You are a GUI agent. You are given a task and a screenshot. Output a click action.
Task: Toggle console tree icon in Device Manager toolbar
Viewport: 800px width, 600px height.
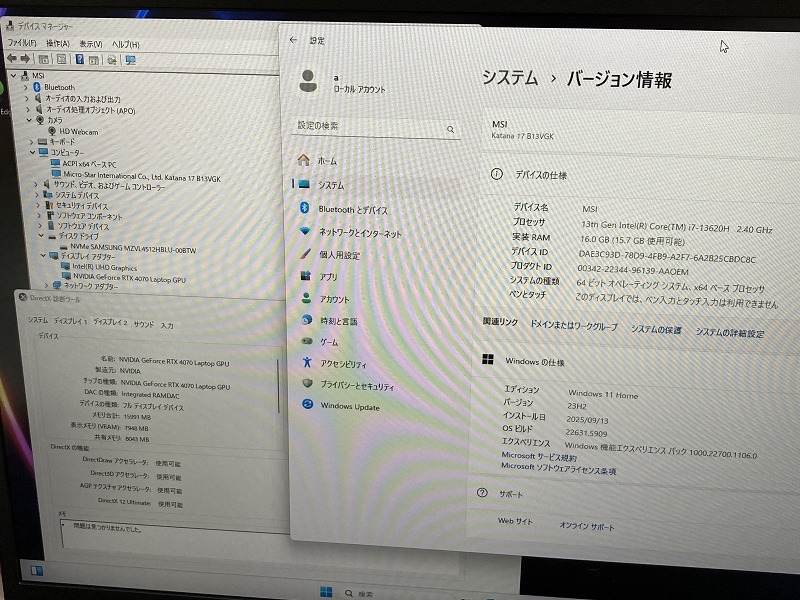(44, 59)
